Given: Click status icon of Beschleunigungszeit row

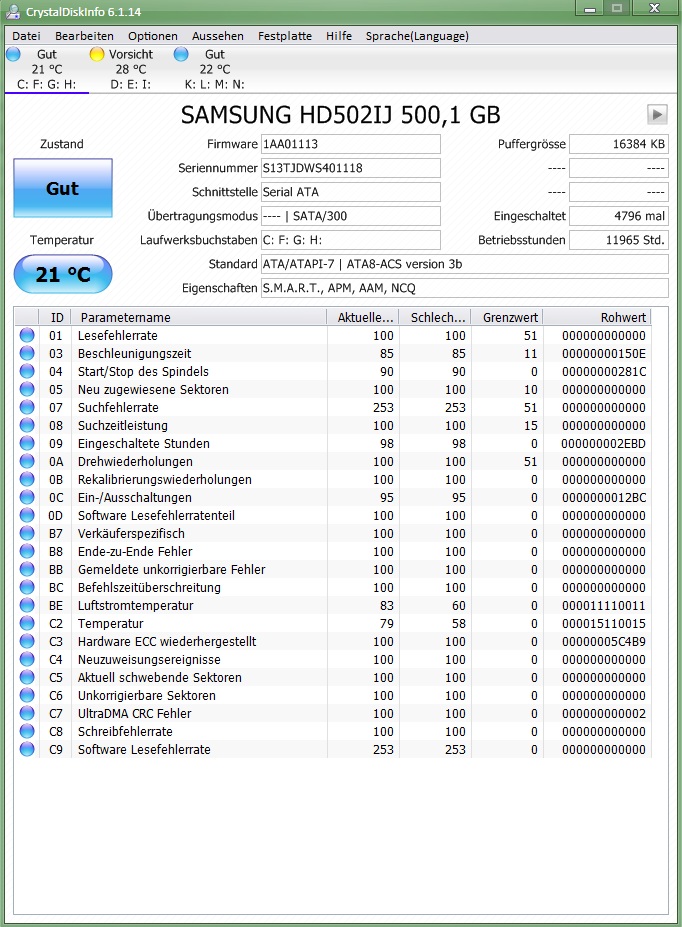Looking at the screenshot, I should 27,353.
